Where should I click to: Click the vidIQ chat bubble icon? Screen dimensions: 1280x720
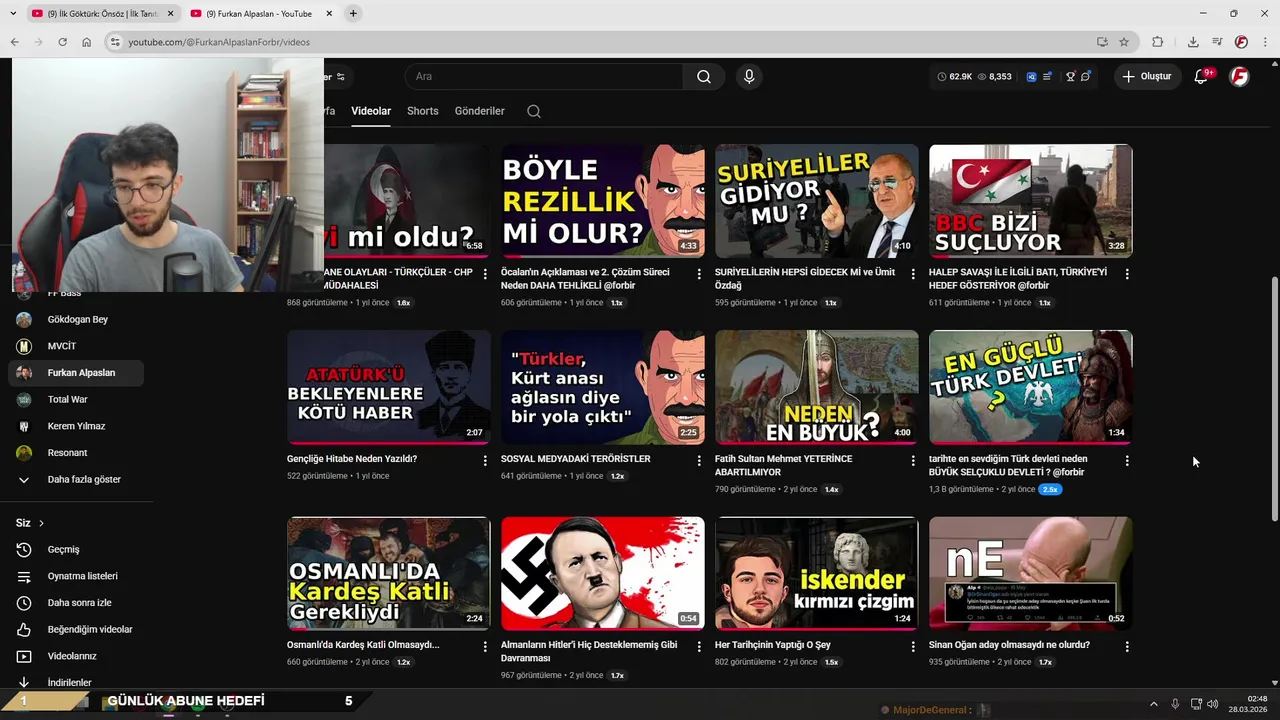point(1086,77)
